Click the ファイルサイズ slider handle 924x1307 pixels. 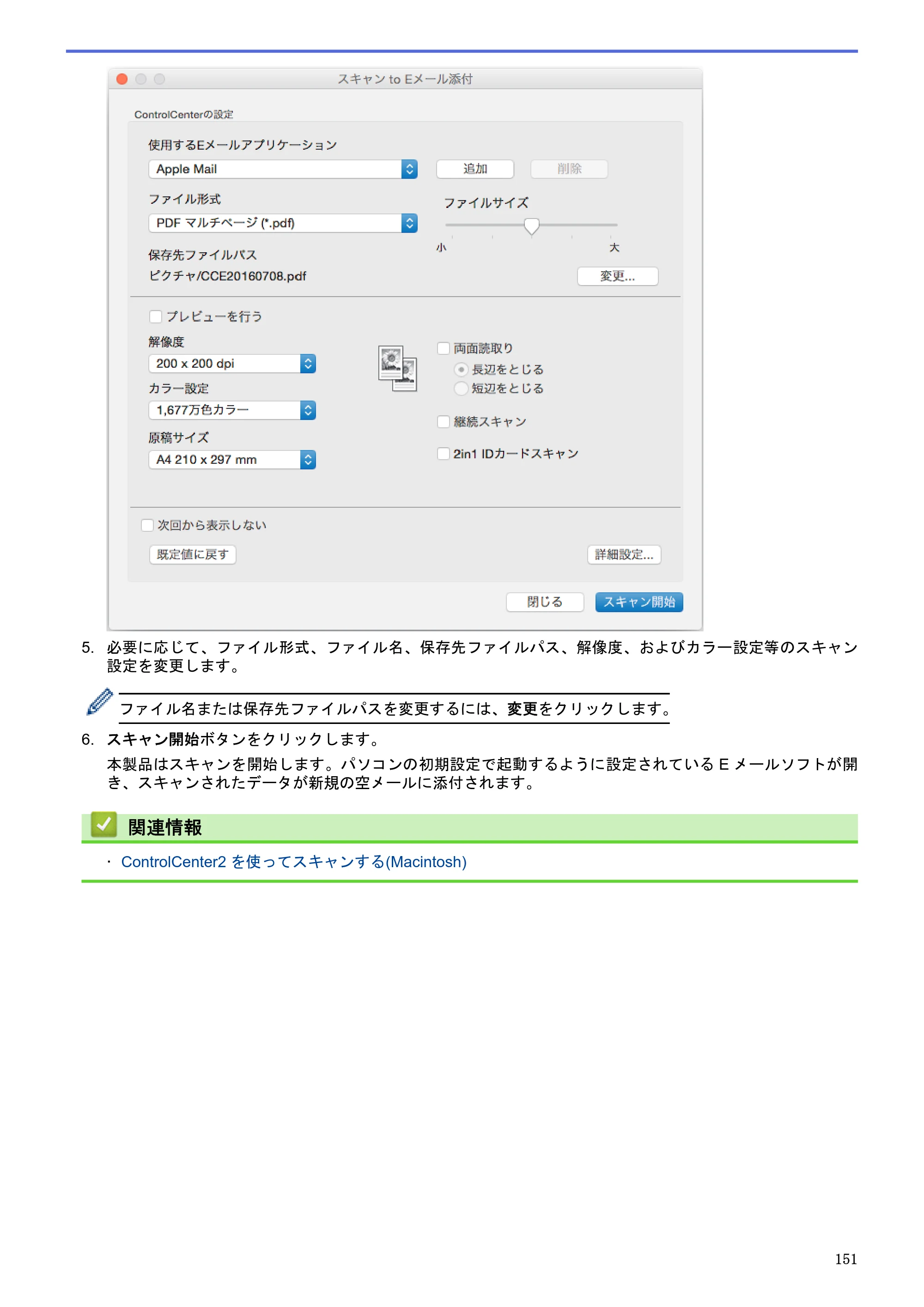[x=532, y=226]
